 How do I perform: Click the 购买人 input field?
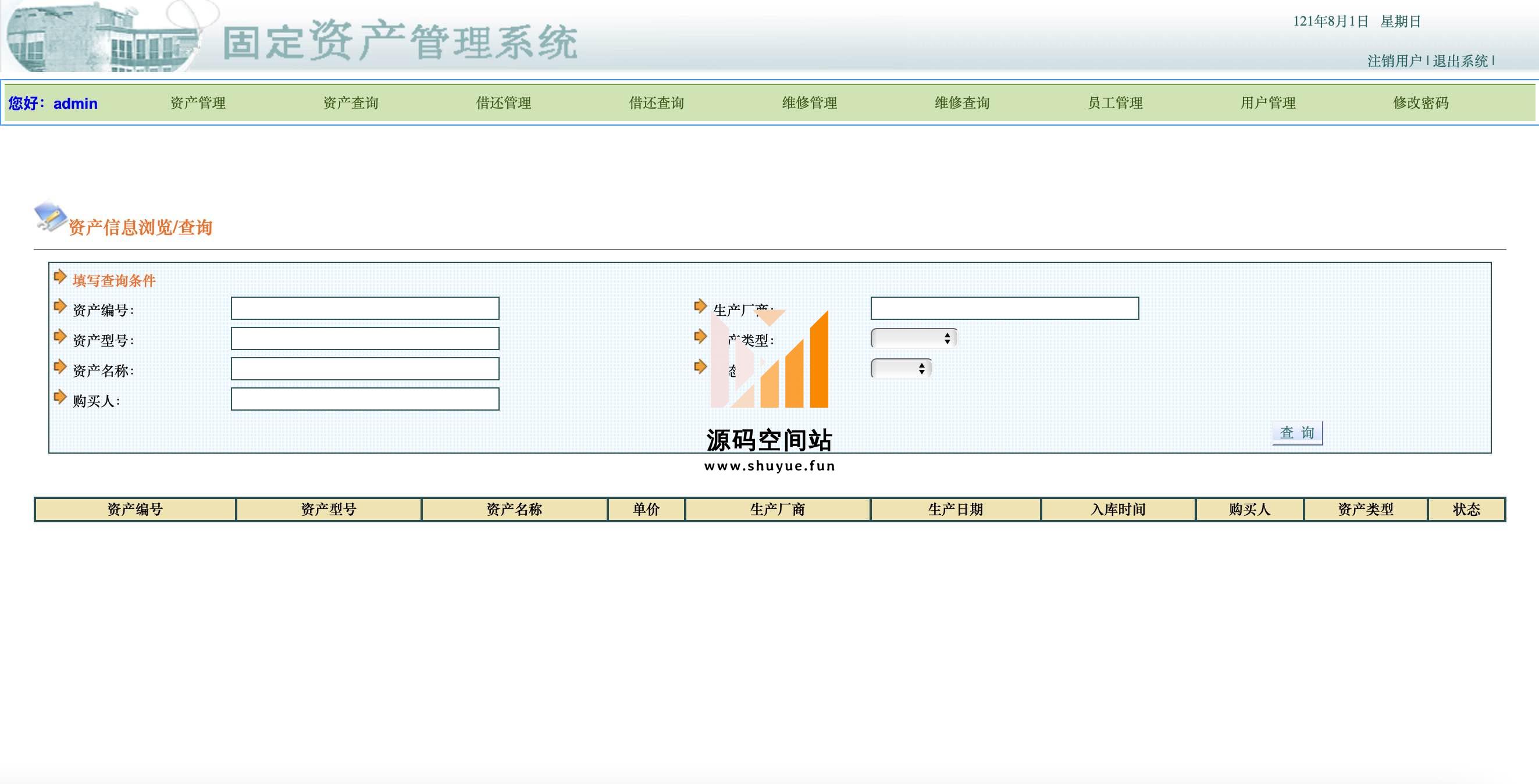tap(365, 399)
